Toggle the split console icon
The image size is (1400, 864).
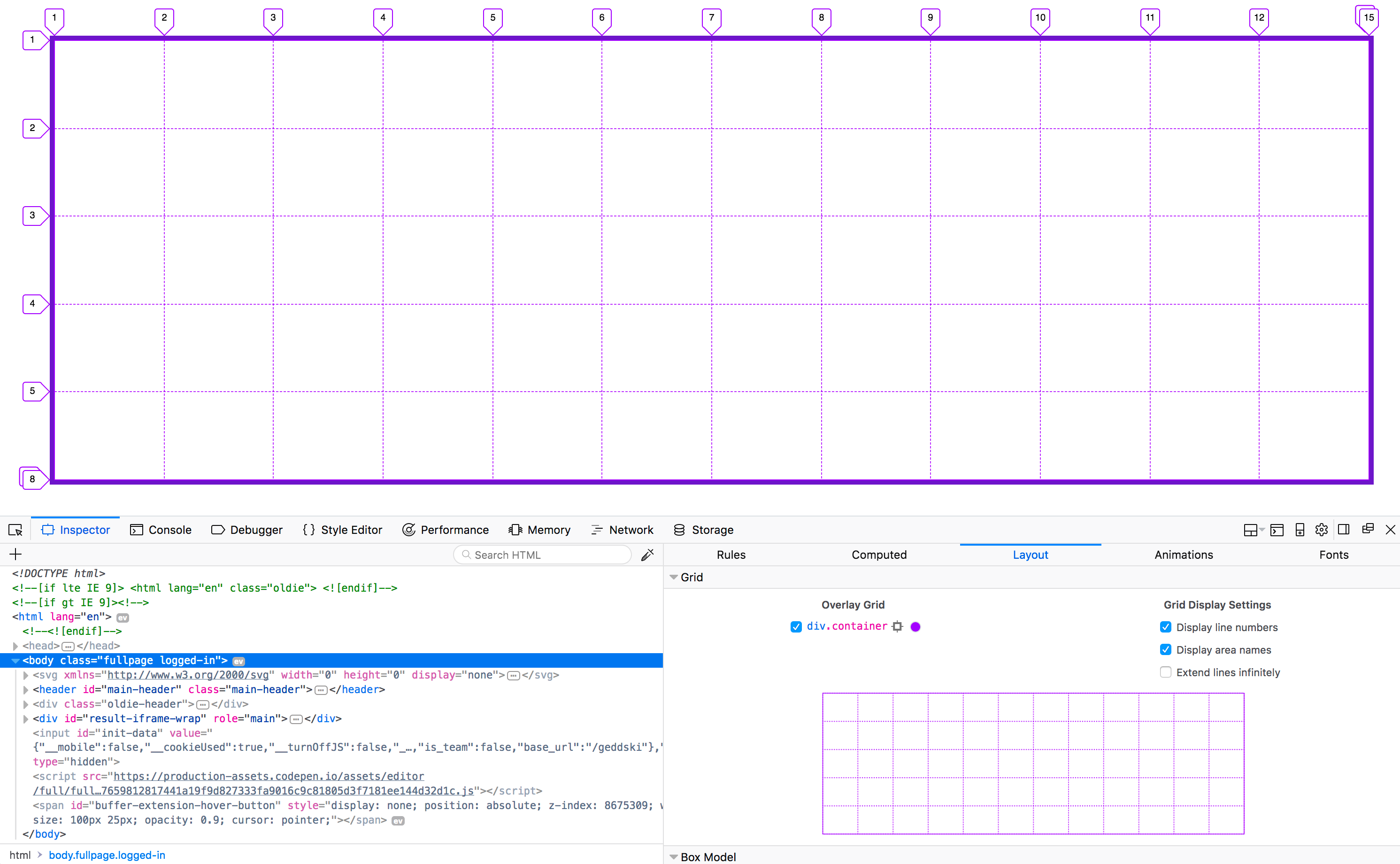point(1277,530)
